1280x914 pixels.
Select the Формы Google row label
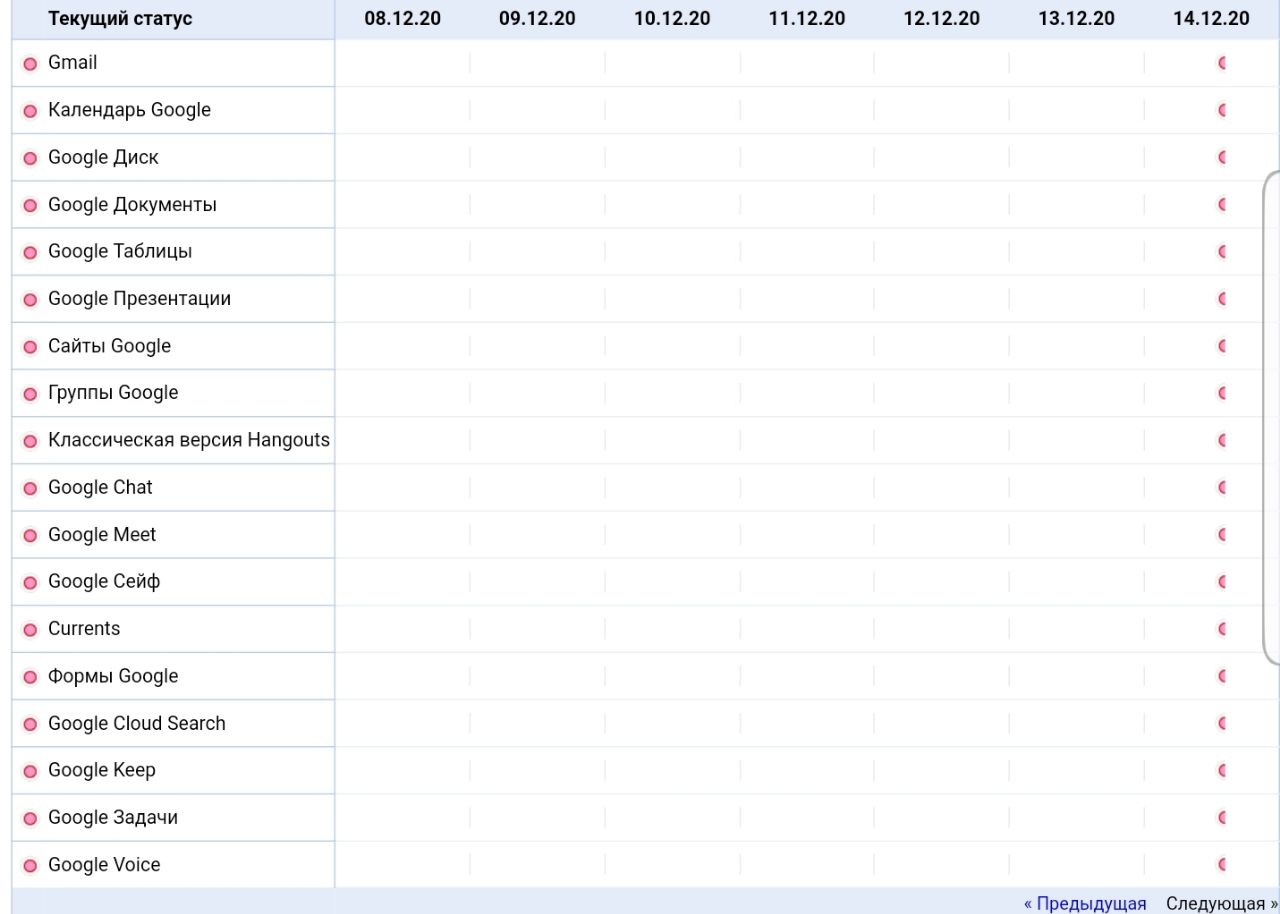coord(113,676)
